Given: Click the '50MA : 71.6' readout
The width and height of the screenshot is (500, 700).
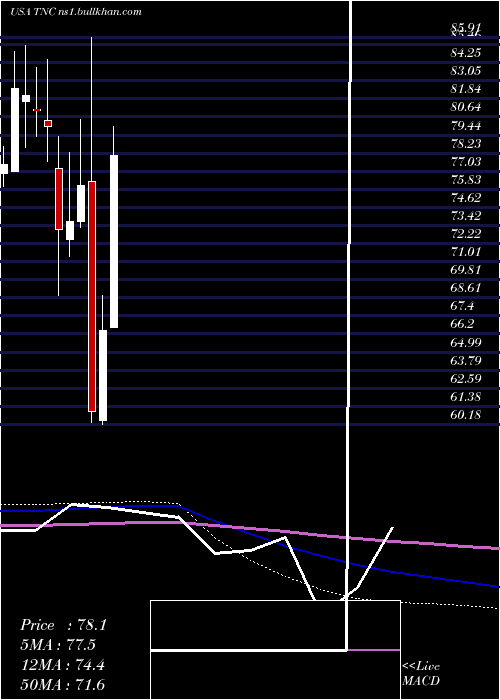Looking at the screenshot, I should (62, 684).
